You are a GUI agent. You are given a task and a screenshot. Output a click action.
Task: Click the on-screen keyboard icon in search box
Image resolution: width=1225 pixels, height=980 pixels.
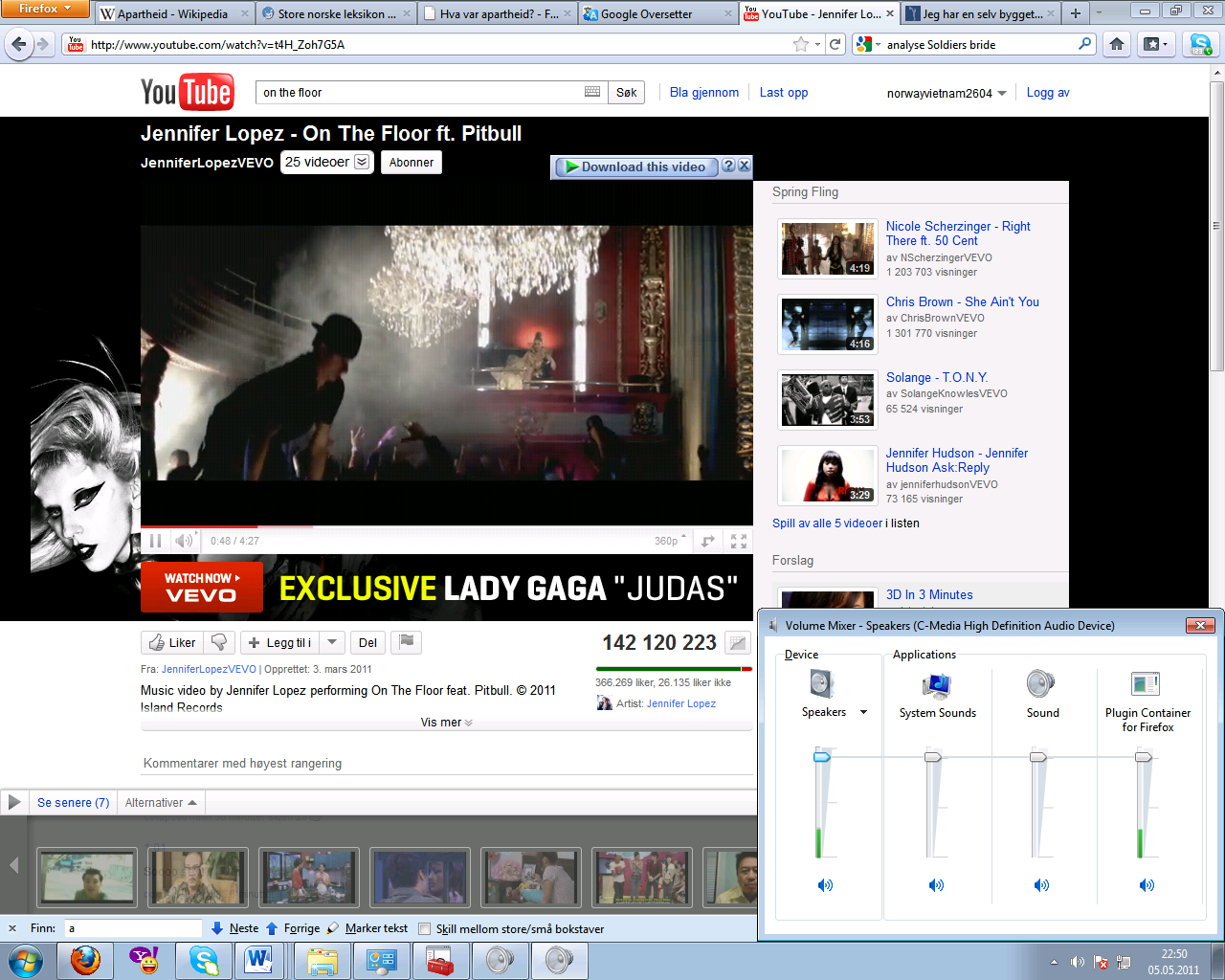pos(592,92)
